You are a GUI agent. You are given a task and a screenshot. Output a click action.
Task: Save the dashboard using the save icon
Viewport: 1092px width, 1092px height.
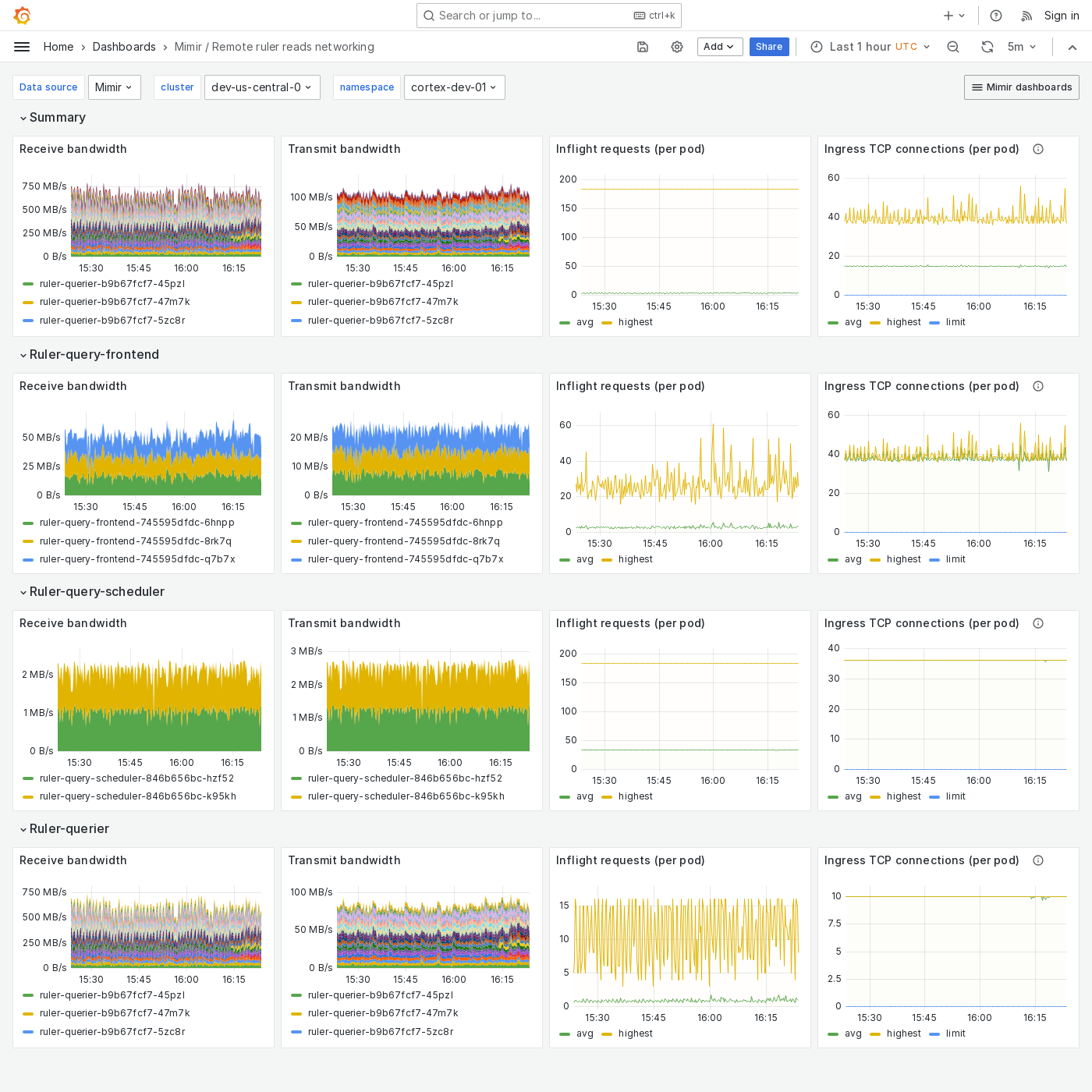click(x=642, y=47)
